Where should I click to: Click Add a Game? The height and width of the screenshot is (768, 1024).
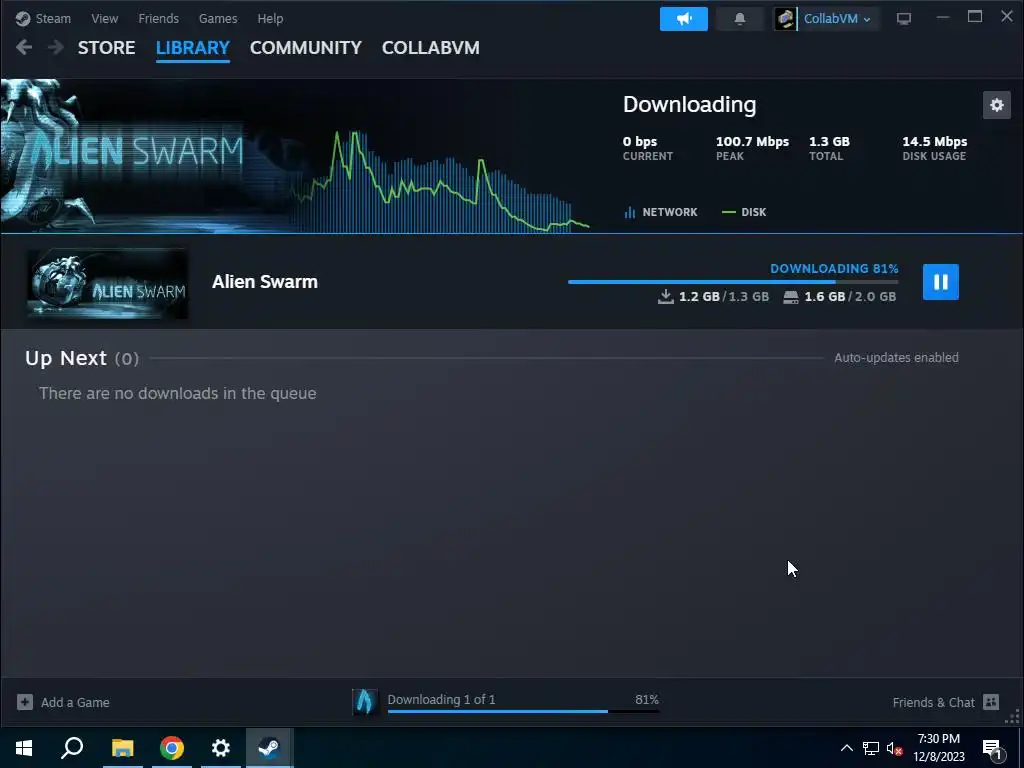(x=75, y=703)
